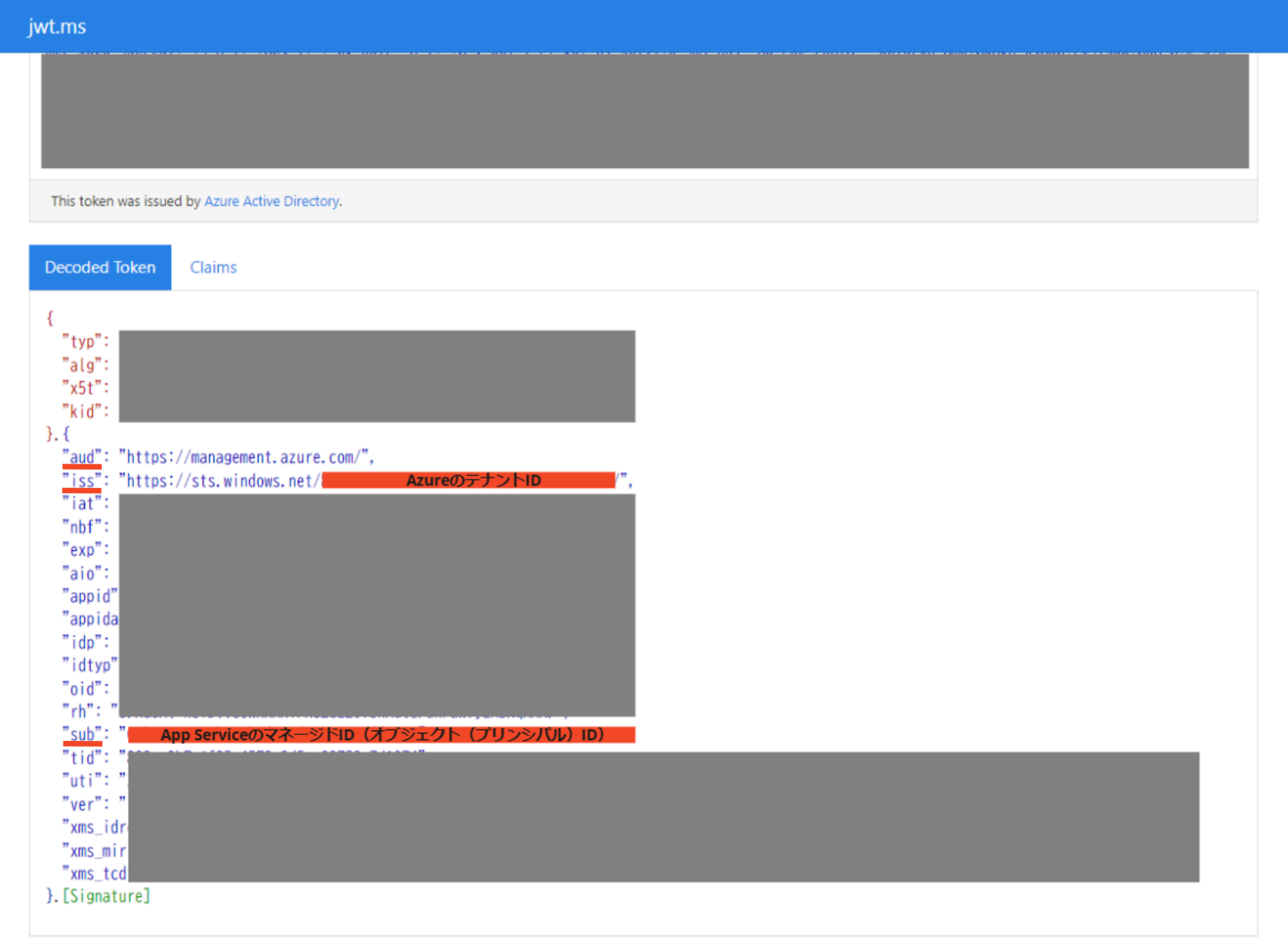
Task: Click the "aio" claim key
Action: (82, 574)
